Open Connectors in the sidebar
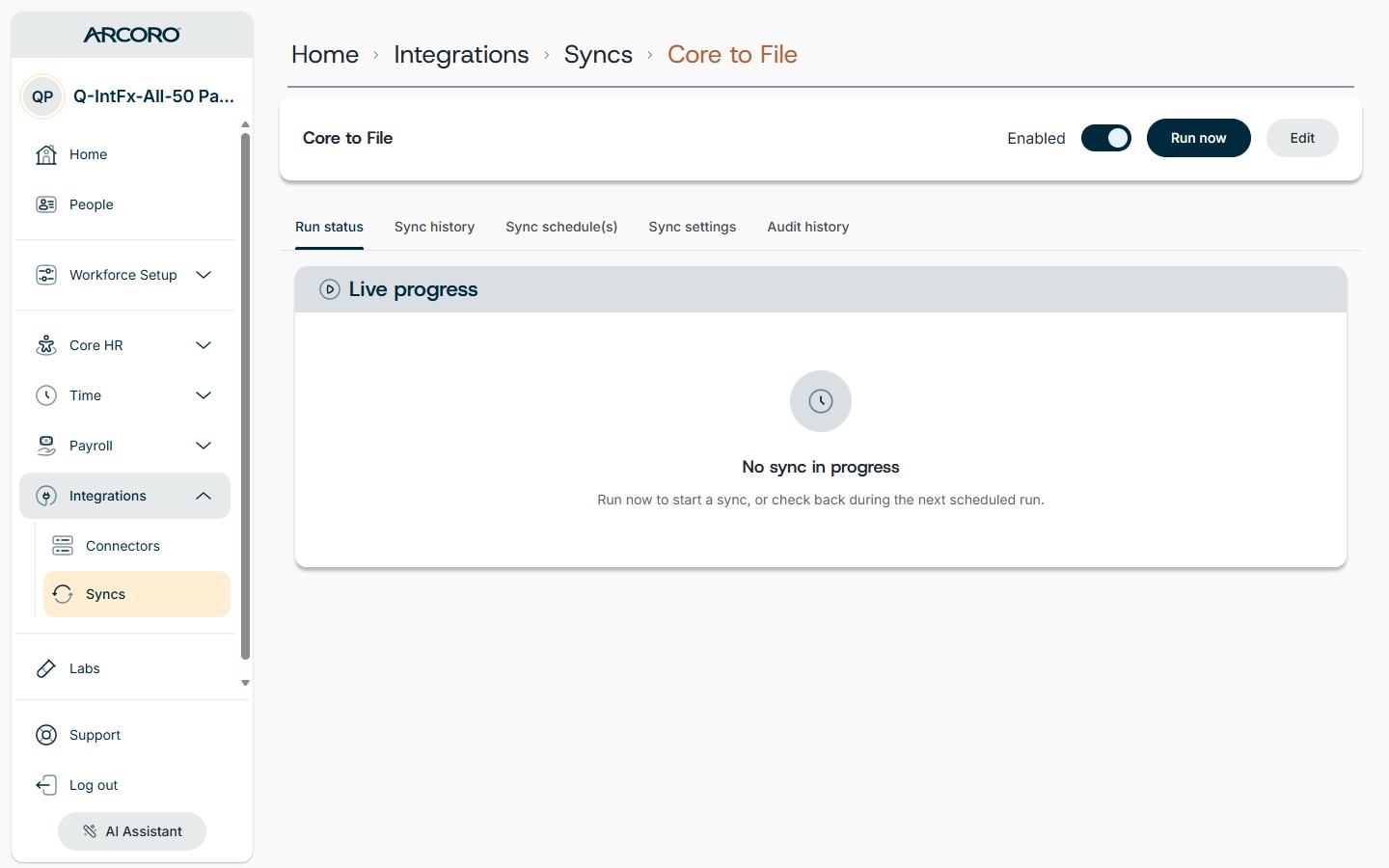1389x868 pixels. coord(123,546)
